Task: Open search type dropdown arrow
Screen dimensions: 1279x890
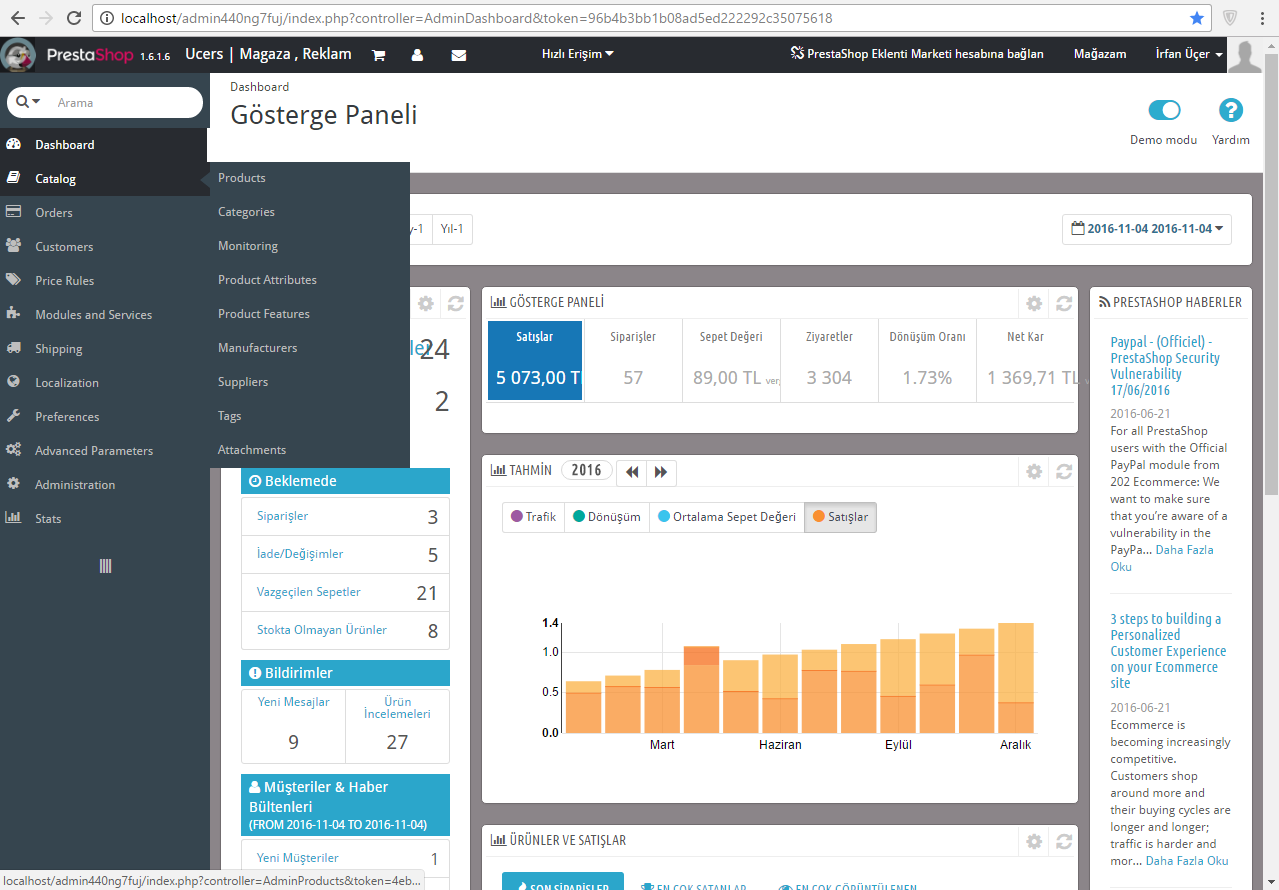Action: point(29,102)
